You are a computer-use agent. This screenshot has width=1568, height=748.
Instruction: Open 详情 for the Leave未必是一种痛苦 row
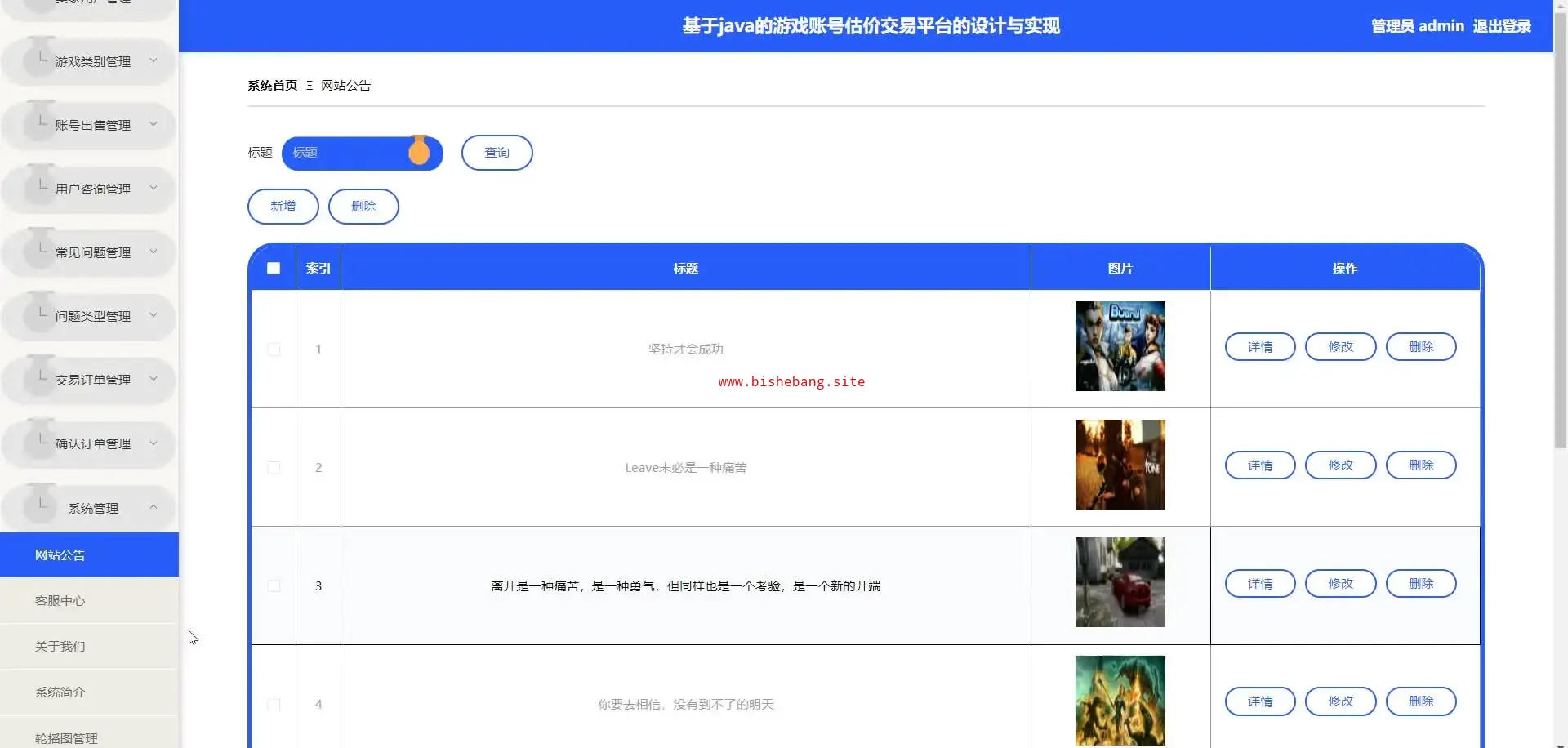coord(1260,465)
